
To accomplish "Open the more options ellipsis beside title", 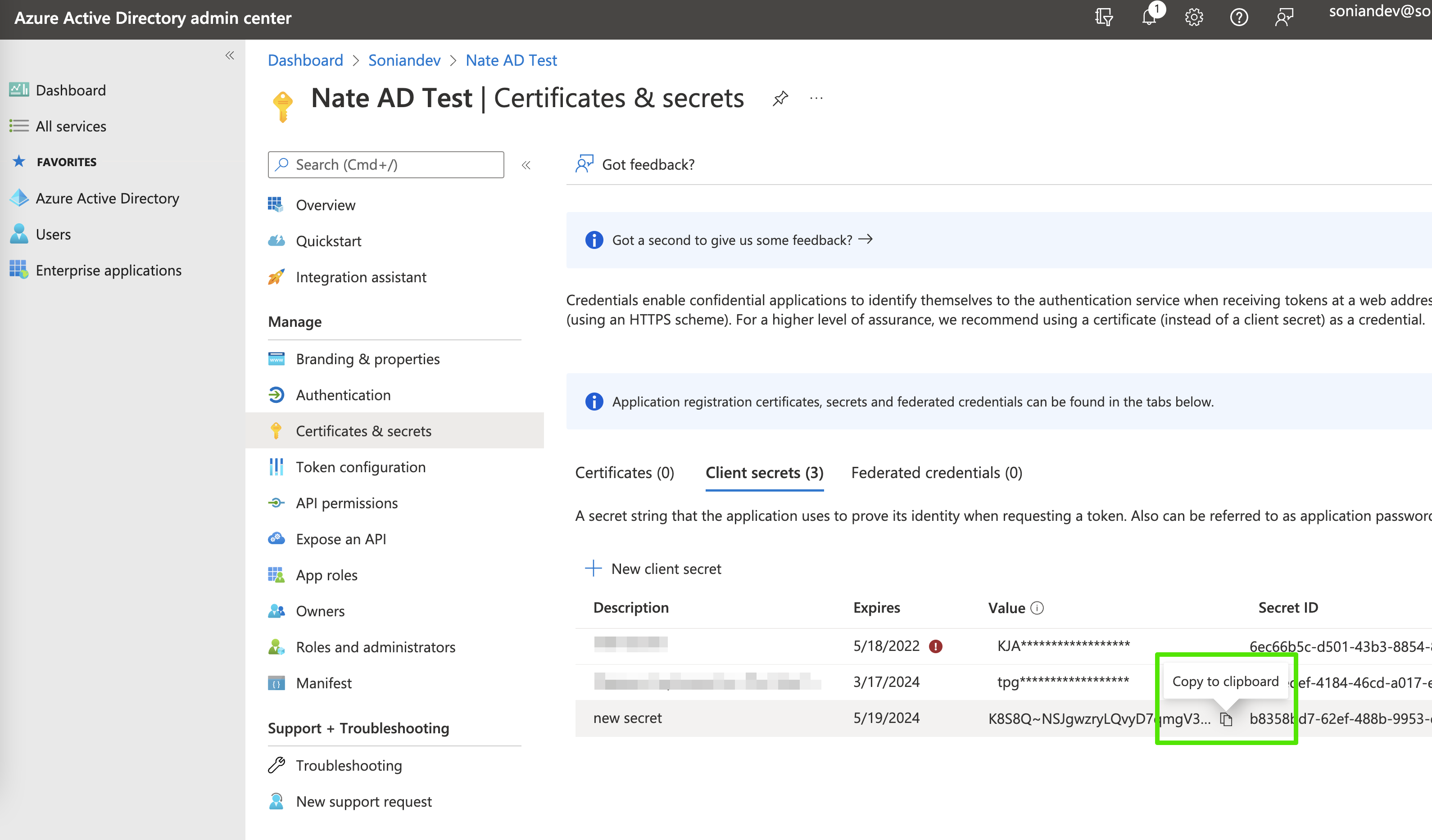I will coord(816,98).
